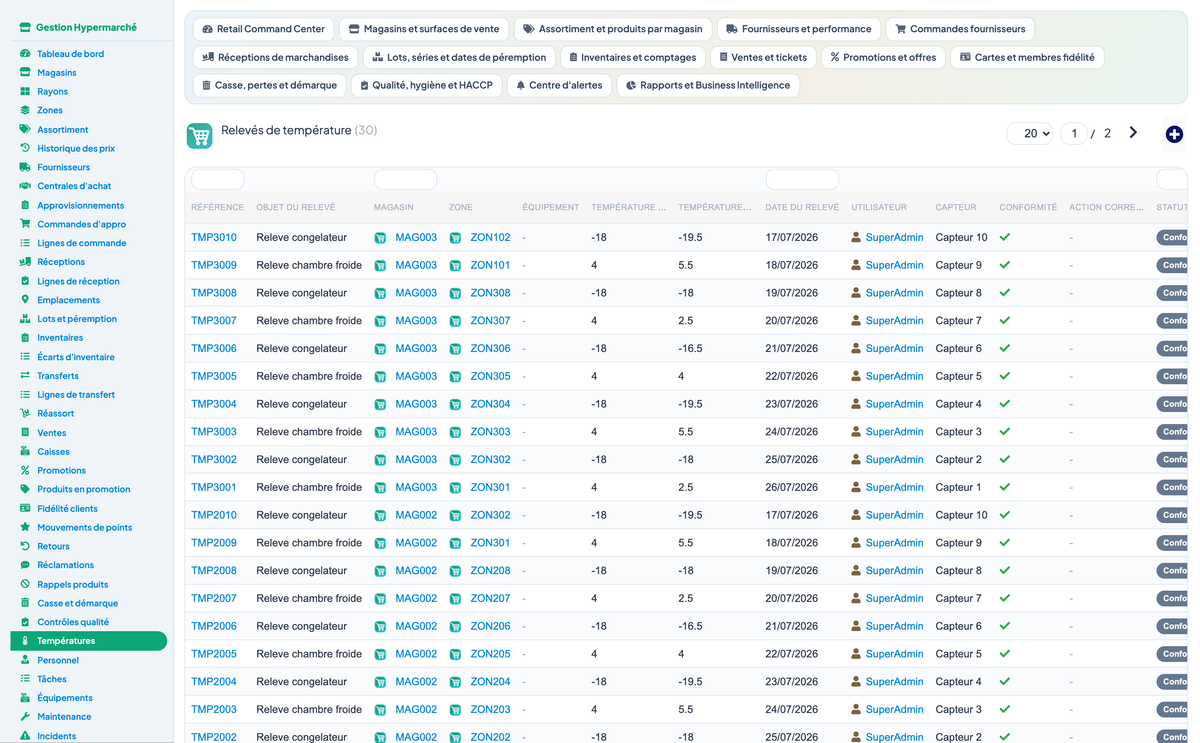Click the Maintenance wrench icon
This screenshot has width=1200, height=743.
25,717
